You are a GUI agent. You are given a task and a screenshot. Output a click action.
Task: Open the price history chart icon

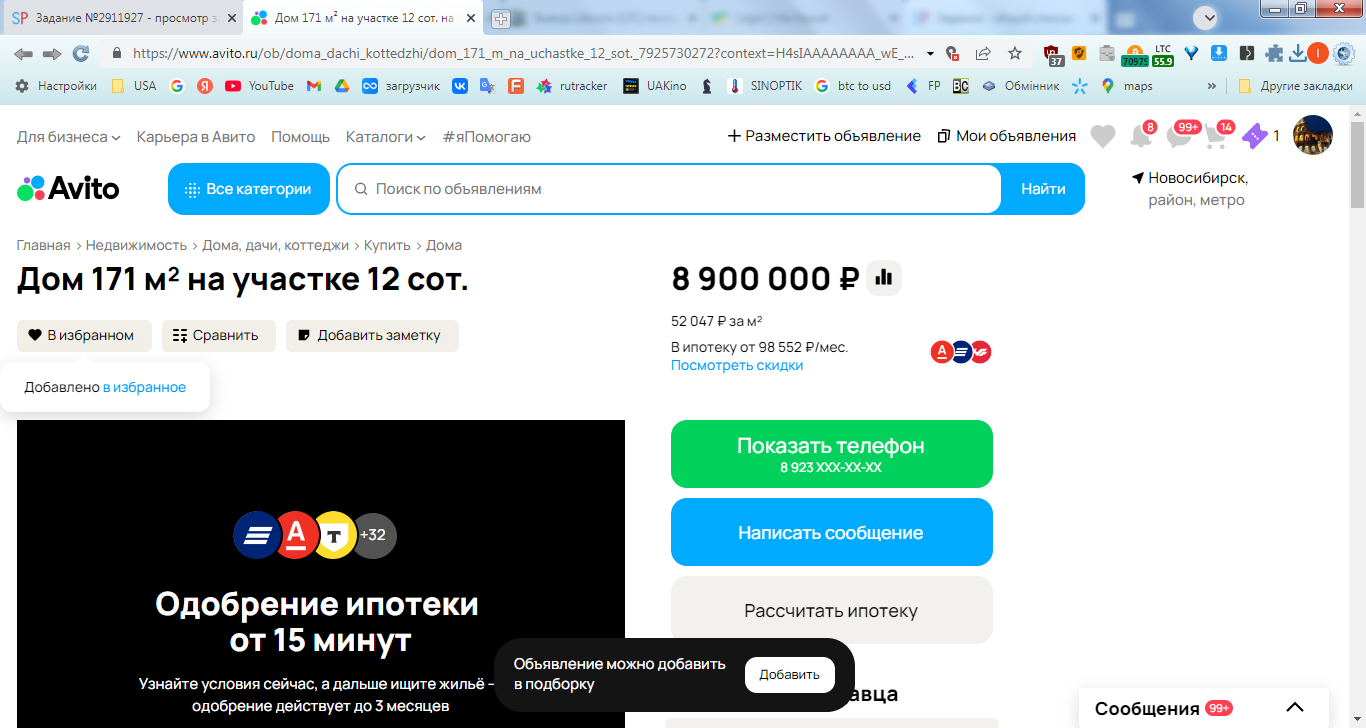(884, 278)
